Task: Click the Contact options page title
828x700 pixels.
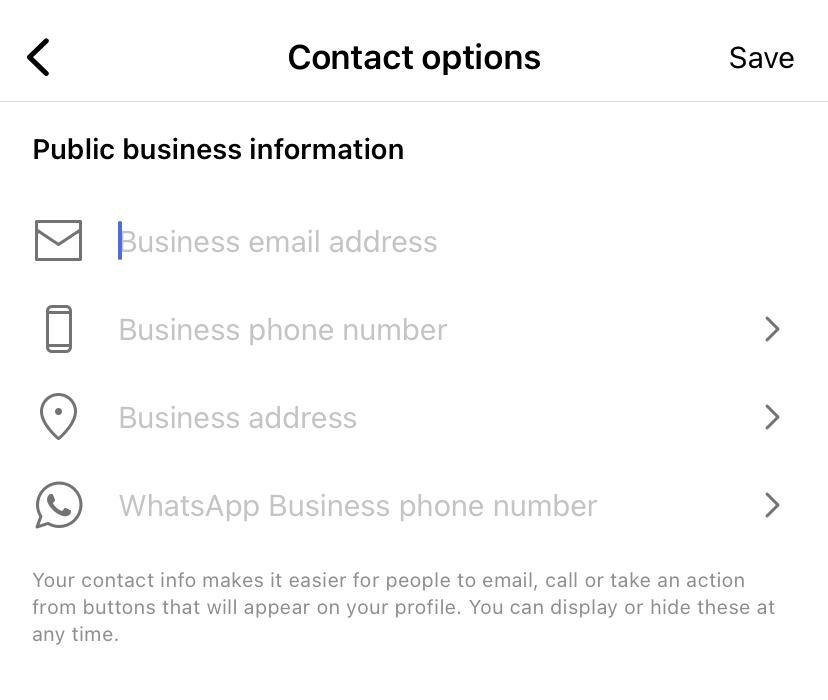Action: (x=414, y=58)
